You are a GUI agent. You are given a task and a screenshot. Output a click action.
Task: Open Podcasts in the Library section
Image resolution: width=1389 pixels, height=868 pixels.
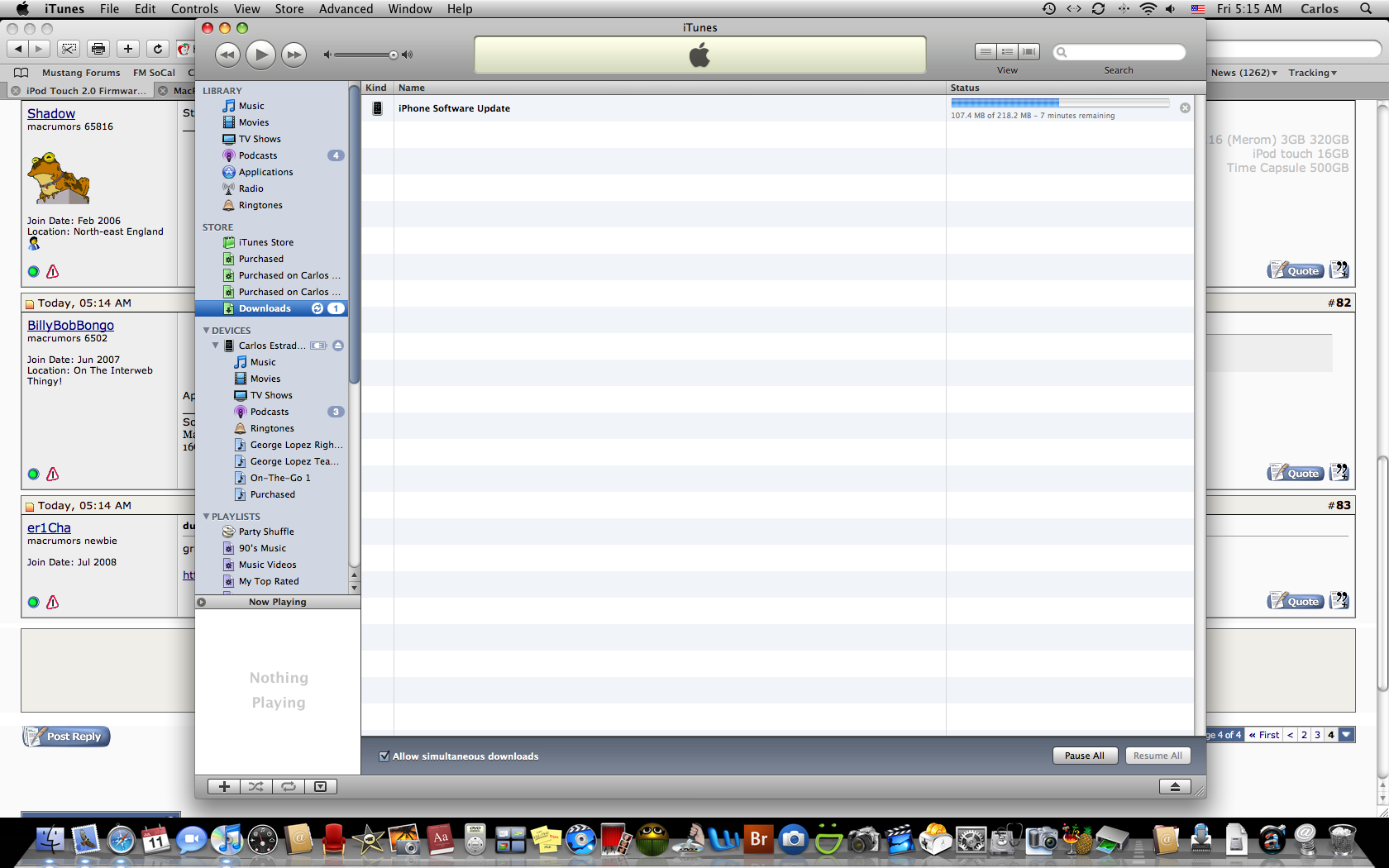coord(258,155)
